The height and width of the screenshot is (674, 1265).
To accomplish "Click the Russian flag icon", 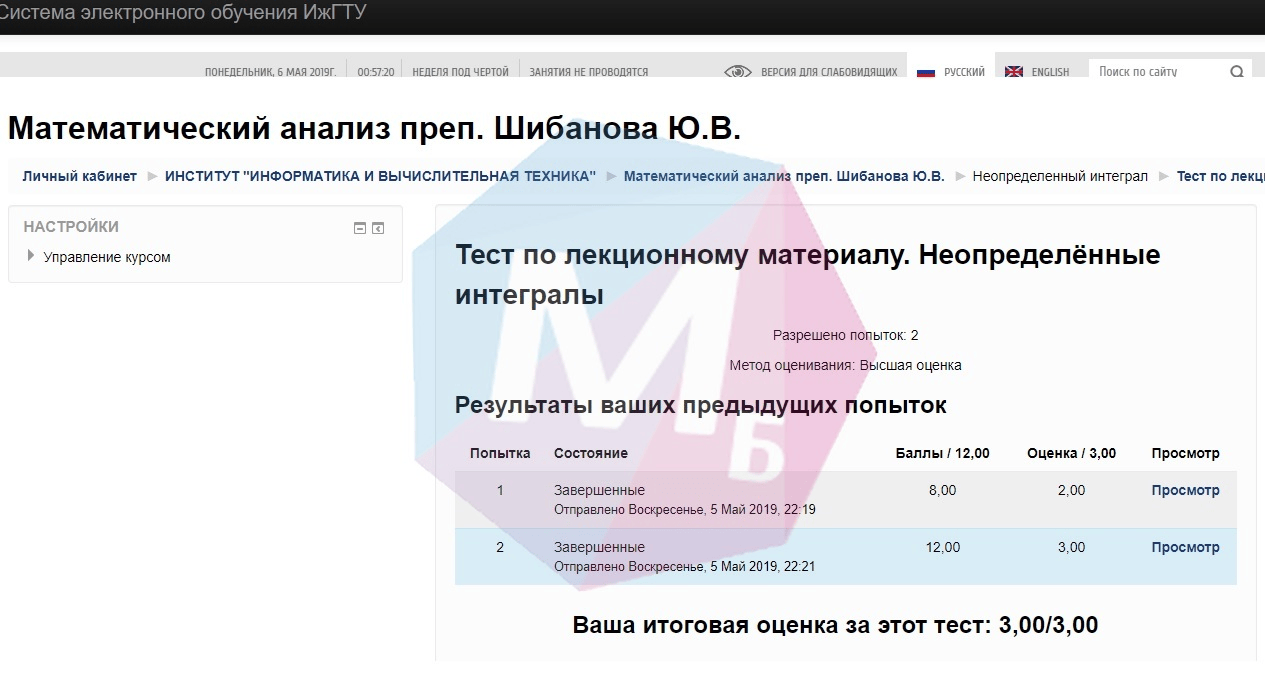I will 925,72.
